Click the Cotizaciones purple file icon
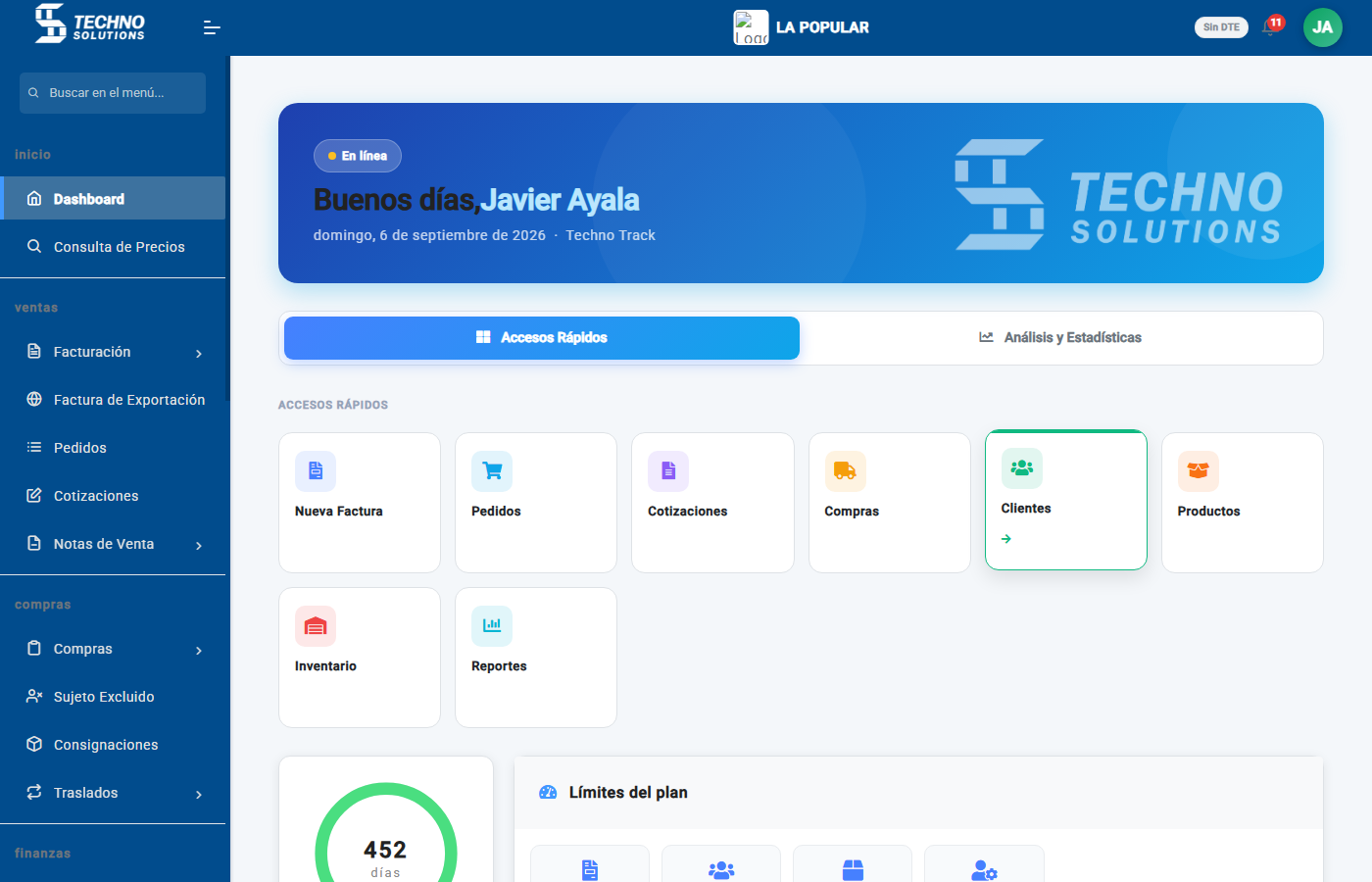The image size is (1372, 882). pos(668,471)
